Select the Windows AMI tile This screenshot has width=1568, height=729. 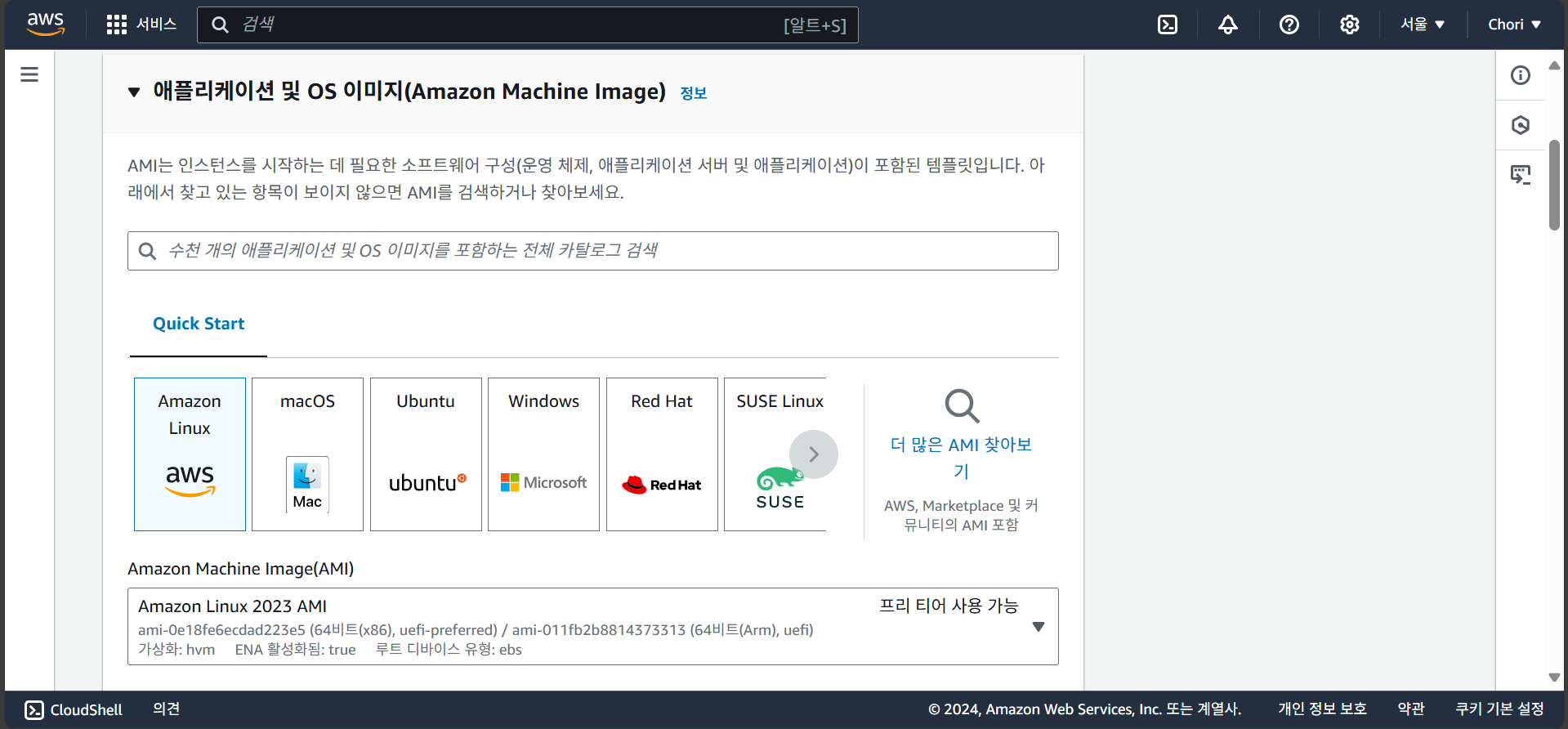543,454
